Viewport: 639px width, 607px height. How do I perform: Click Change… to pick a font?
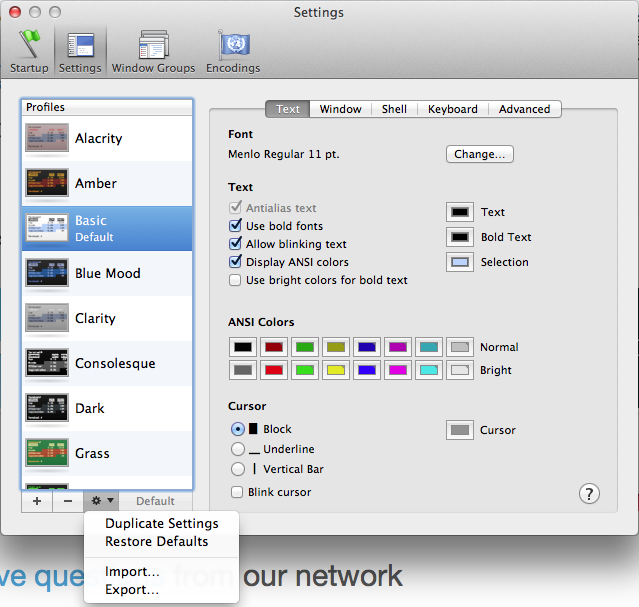(480, 154)
